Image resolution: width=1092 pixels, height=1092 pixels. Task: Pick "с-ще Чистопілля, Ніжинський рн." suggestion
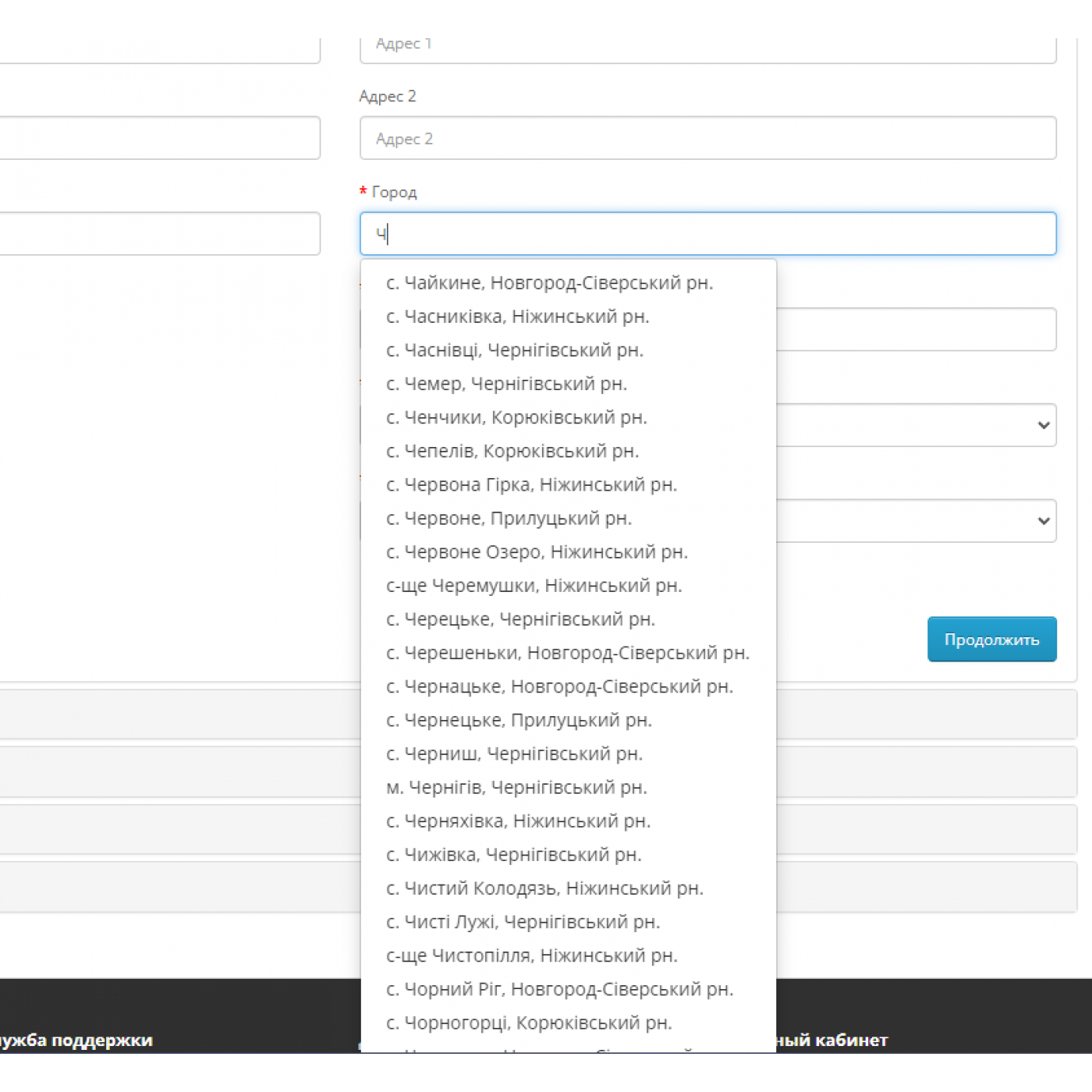[x=531, y=955]
